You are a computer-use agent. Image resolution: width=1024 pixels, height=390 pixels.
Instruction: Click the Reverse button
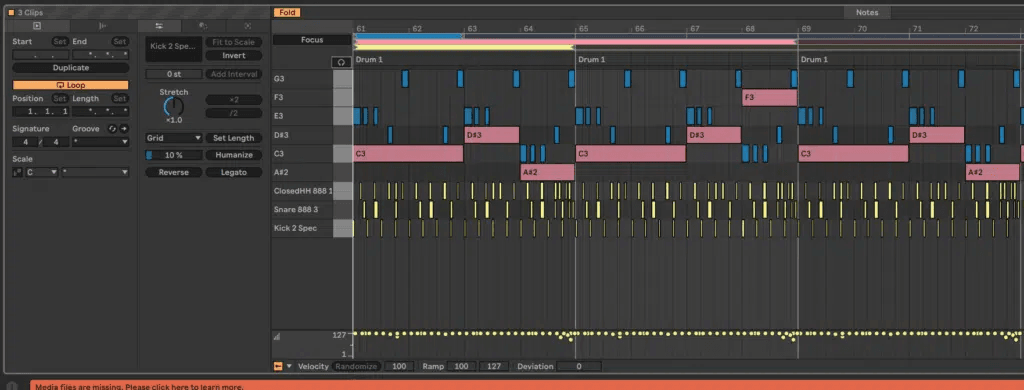click(174, 172)
